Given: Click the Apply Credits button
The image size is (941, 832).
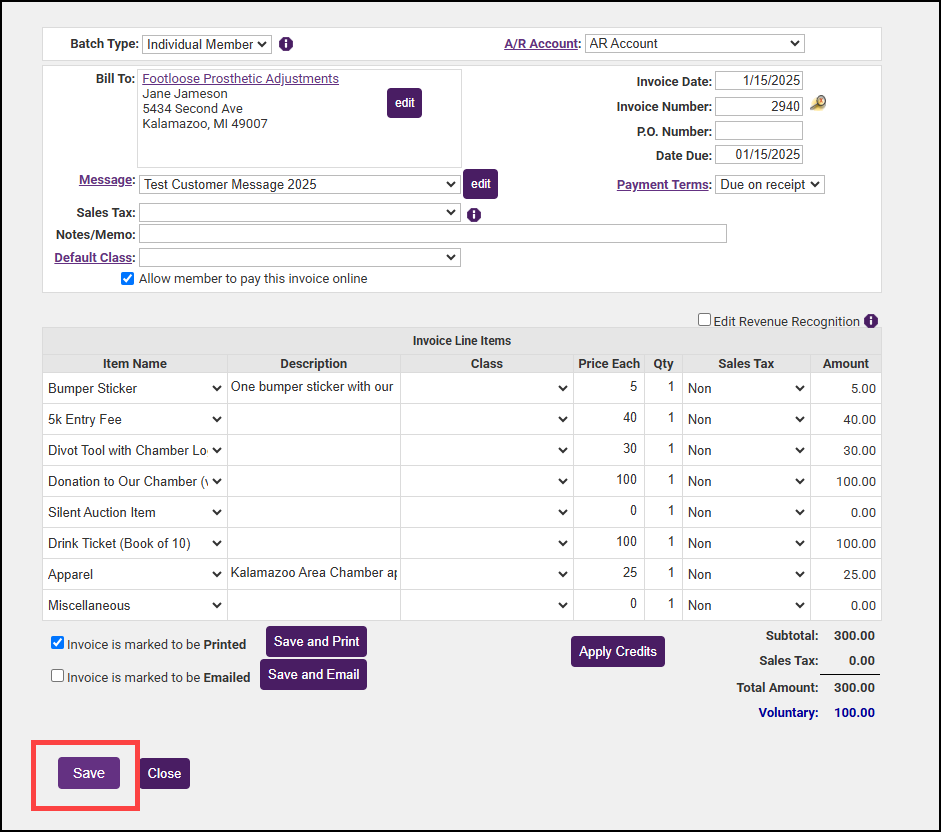Looking at the screenshot, I should [617, 651].
